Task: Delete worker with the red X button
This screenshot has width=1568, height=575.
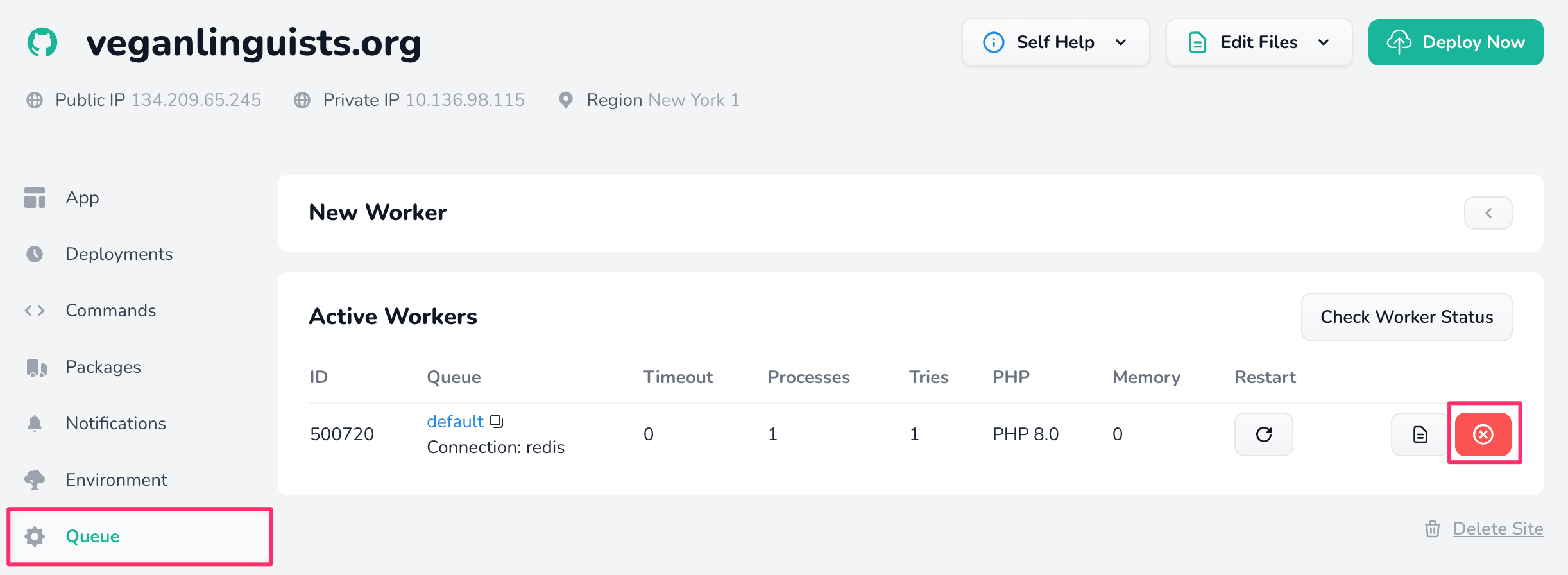Action: [1483, 434]
